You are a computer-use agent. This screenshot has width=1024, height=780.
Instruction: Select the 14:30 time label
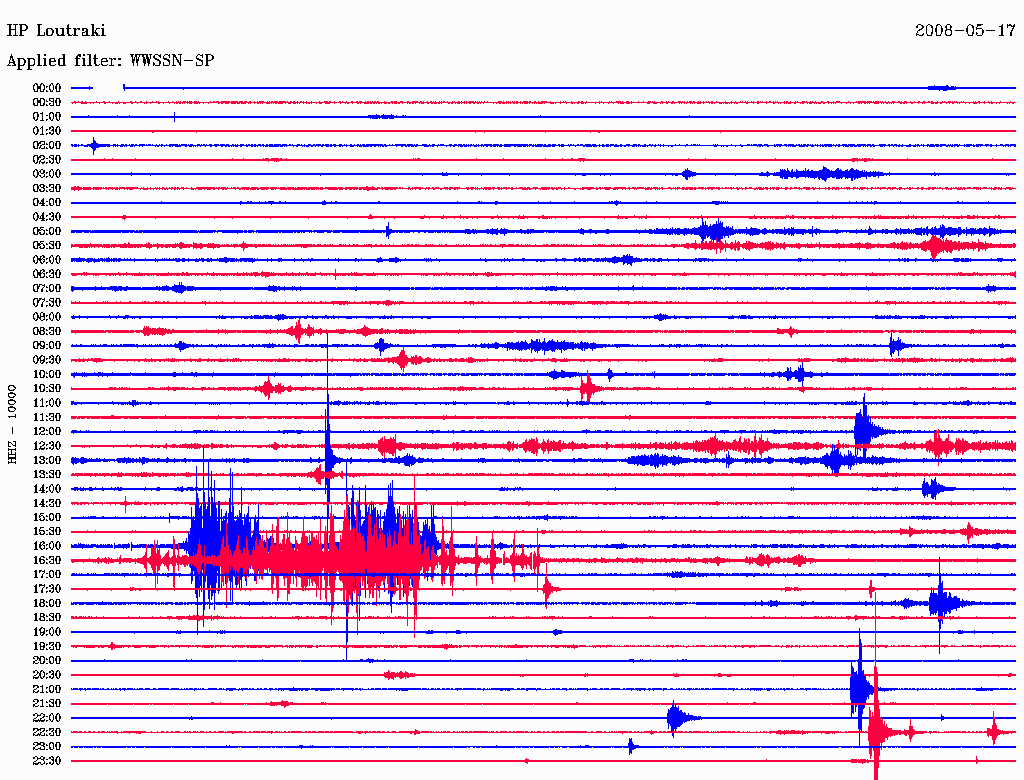[x=47, y=503]
